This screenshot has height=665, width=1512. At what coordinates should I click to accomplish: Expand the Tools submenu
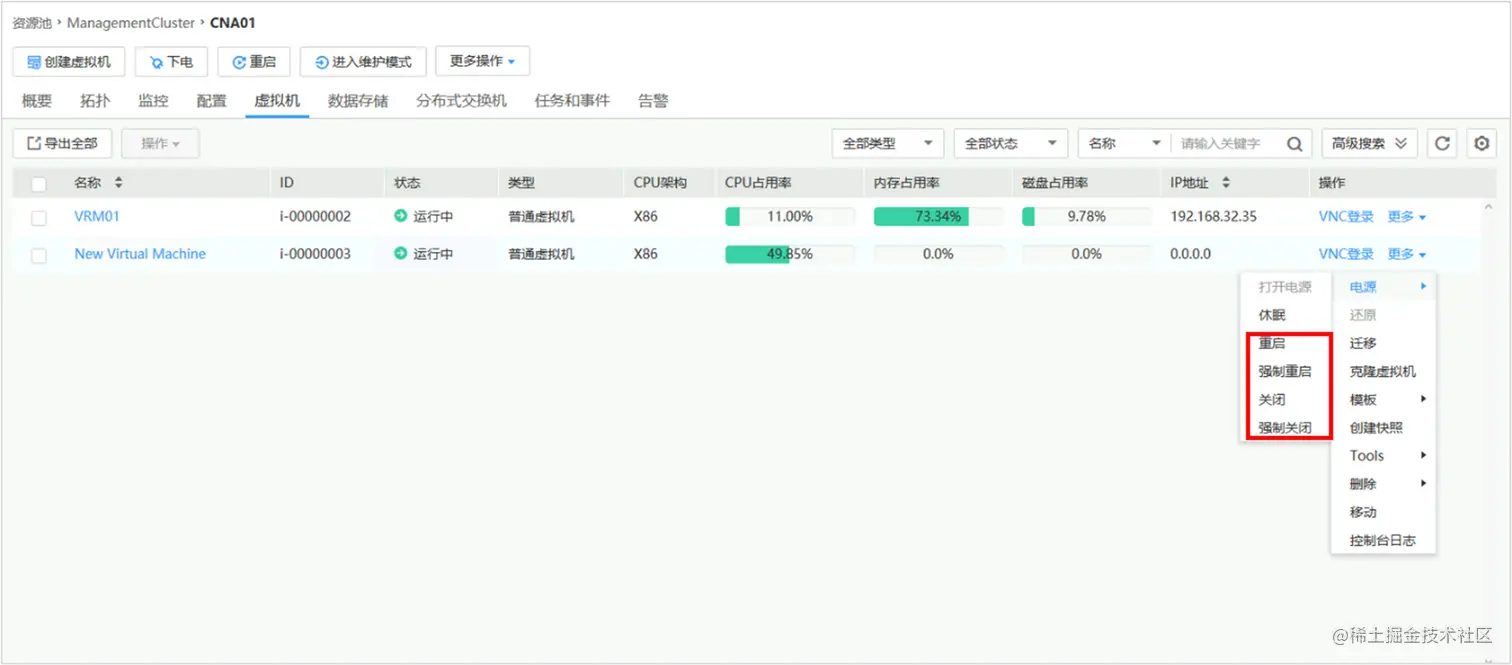coord(1384,455)
